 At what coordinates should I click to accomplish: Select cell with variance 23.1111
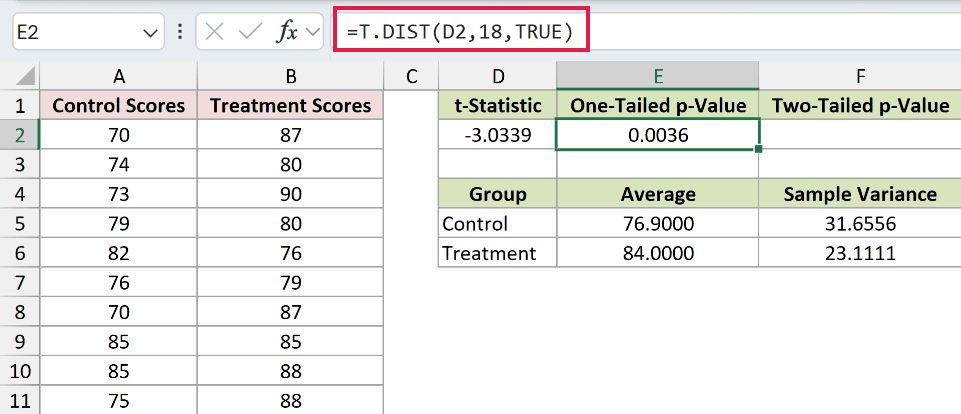[x=860, y=253]
